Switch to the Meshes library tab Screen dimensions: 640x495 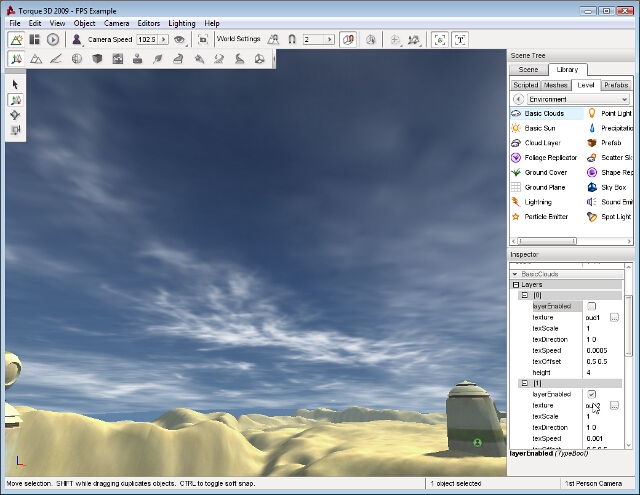coord(556,85)
